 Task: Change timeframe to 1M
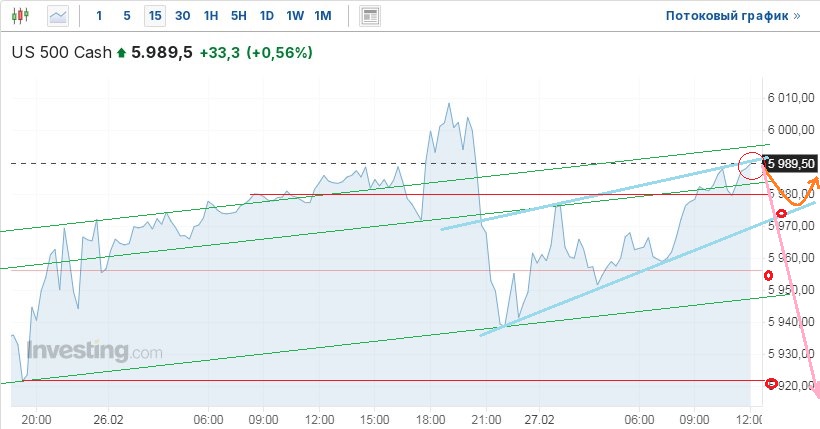[x=322, y=16]
